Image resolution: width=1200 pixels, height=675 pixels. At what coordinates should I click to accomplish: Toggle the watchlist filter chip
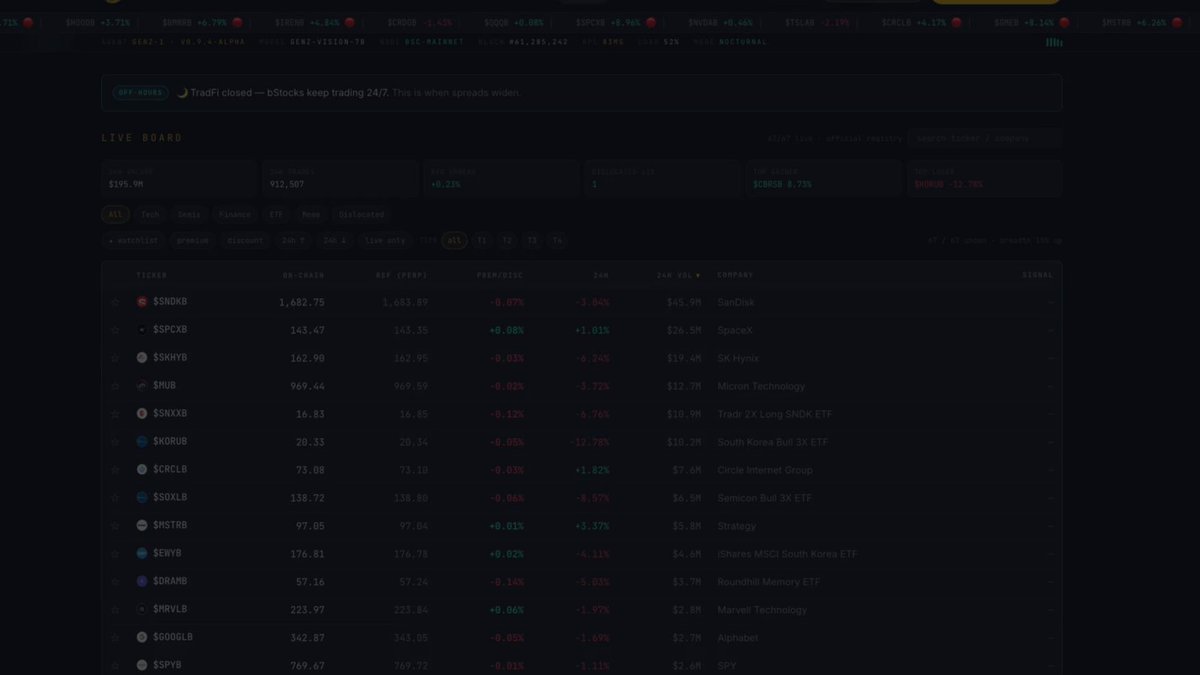tap(133, 241)
